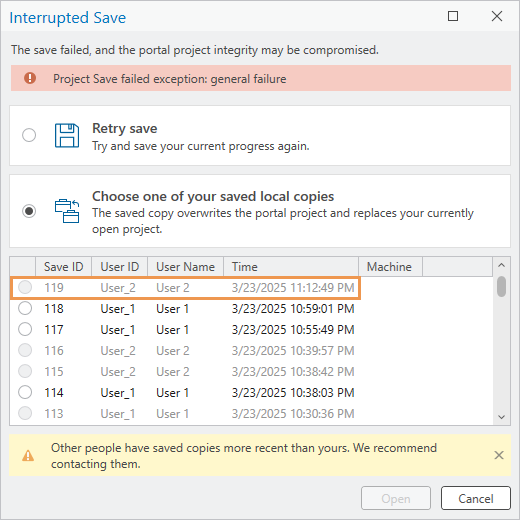This screenshot has width=520, height=520.
Task: Sort by the Time column header
Action: tap(291, 267)
